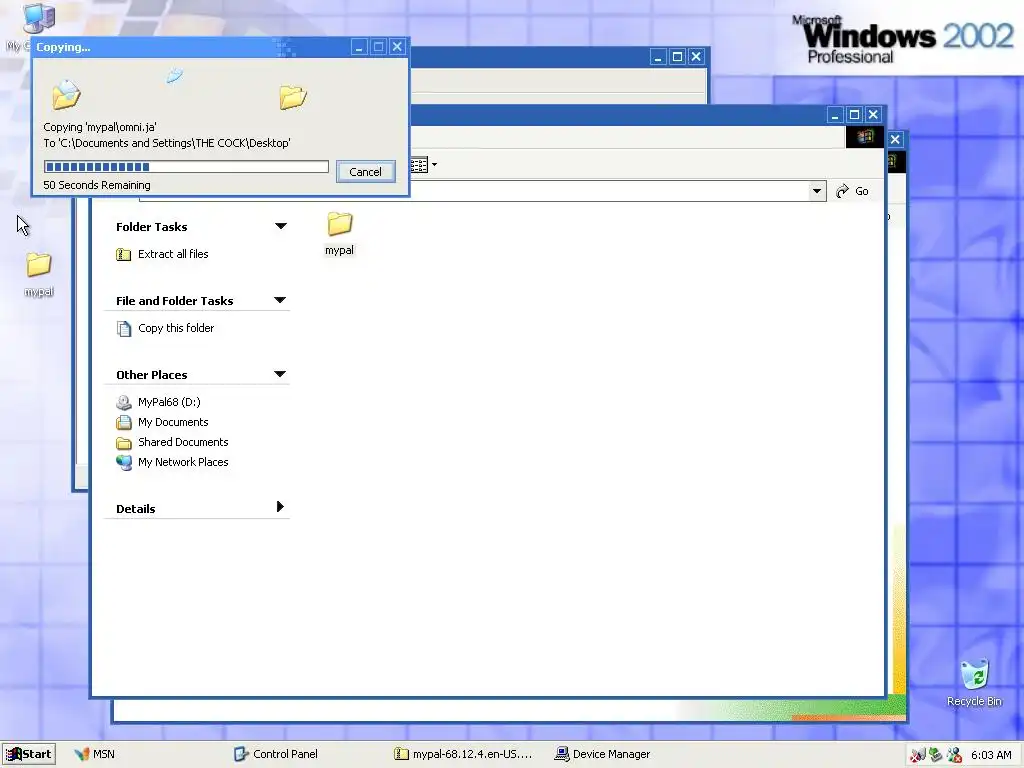
Task: Close the rearmost top background window
Action: (697, 57)
